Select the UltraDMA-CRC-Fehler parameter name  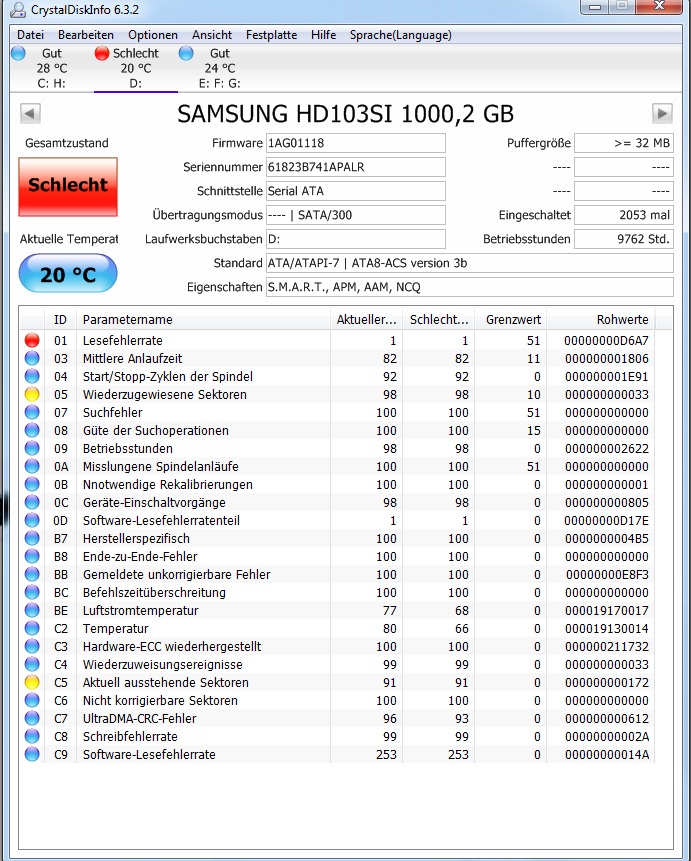pos(140,719)
